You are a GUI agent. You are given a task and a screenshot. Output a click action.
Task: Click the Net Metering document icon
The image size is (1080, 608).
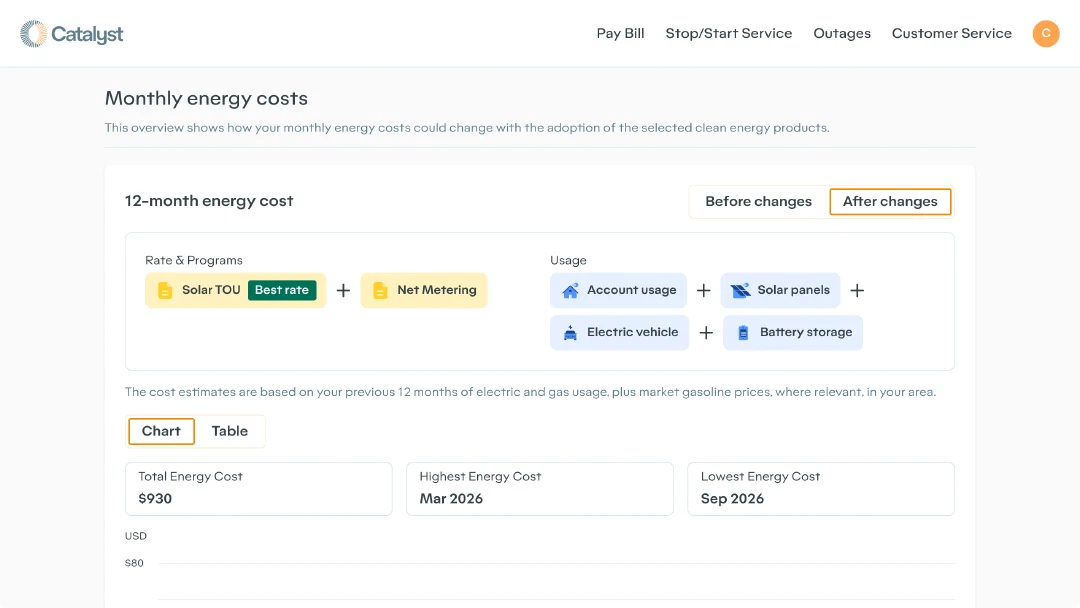pyautogui.click(x=380, y=291)
